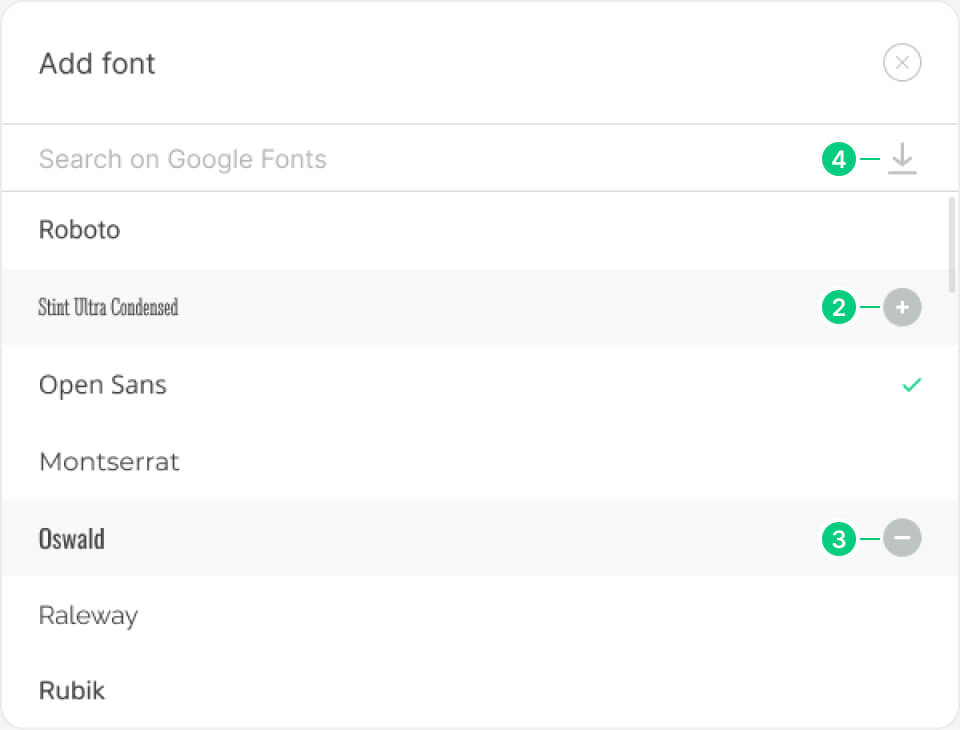Viewport: 960px width, 730px height.
Task: Click empty header space right of title
Action: pos(500,64)
